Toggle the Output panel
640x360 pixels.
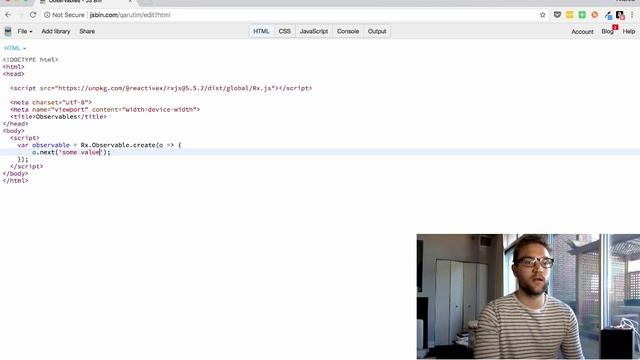pyautogui.click(x=377, y=31)
